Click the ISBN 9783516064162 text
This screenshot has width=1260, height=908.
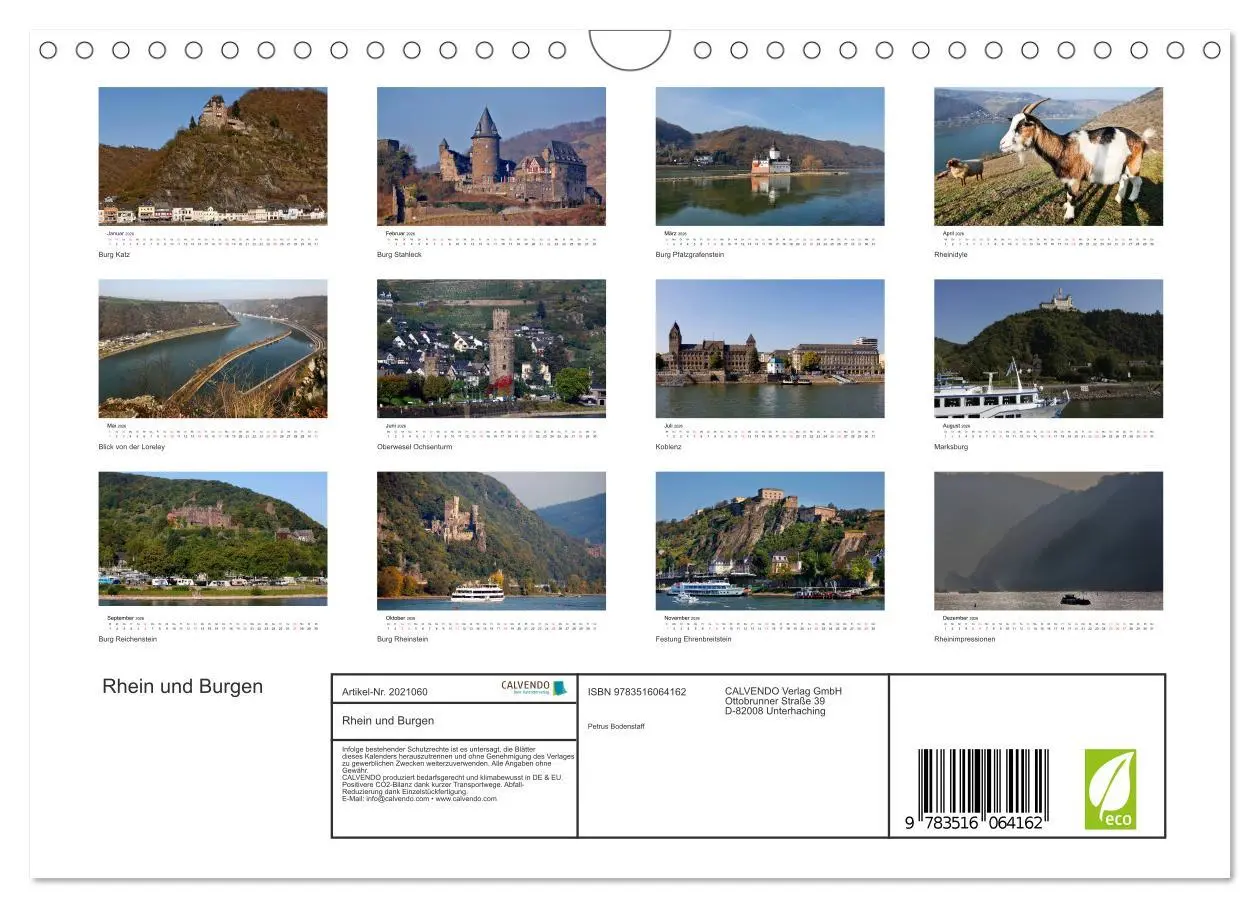tap(635, 690)
